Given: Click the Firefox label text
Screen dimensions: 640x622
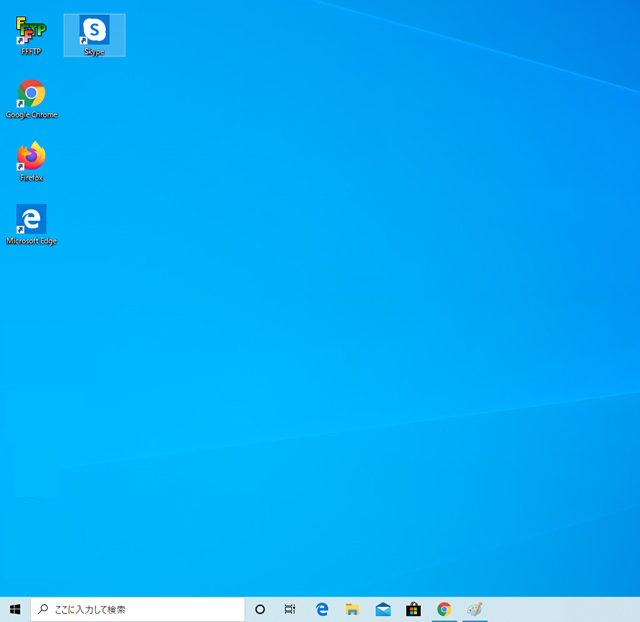Looking at the screenshot, I should pos(31,178).
